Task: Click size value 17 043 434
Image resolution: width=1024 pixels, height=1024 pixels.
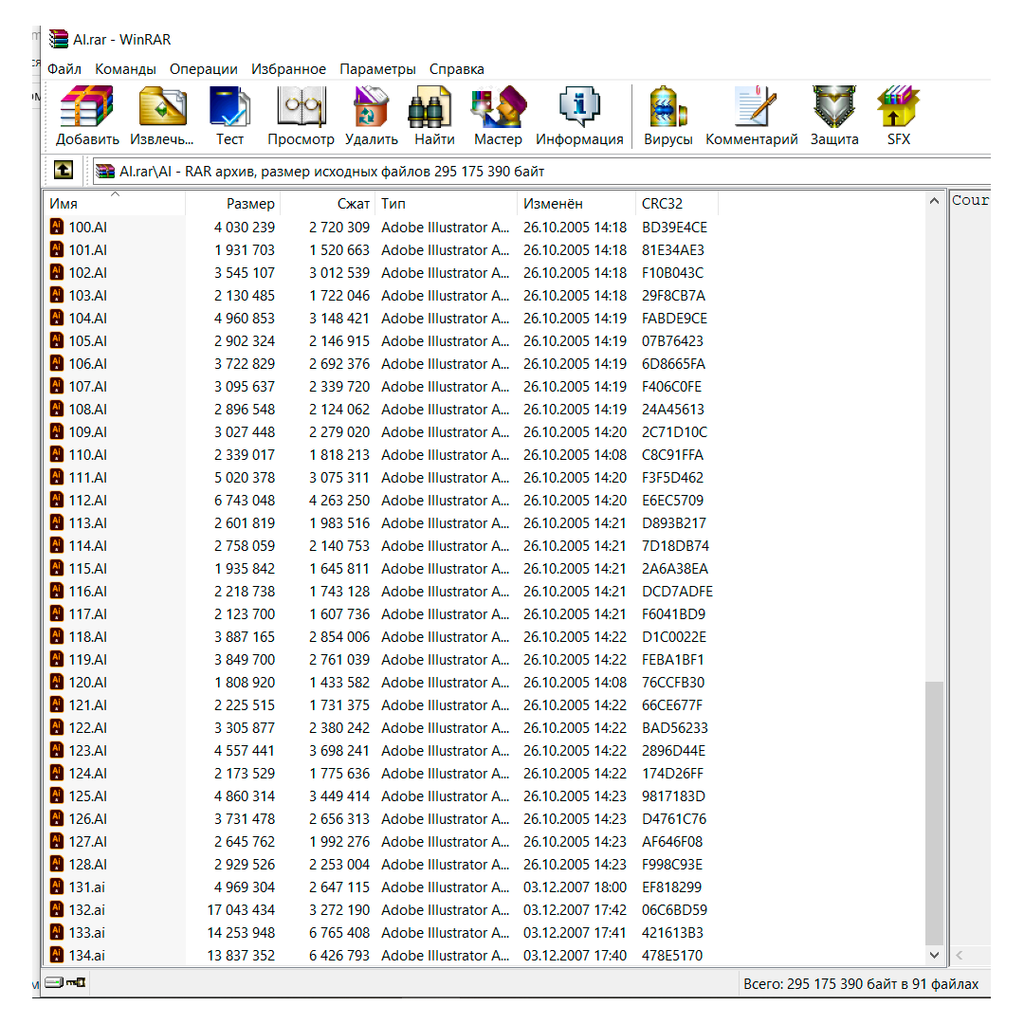Action: [x=241, y=910]
